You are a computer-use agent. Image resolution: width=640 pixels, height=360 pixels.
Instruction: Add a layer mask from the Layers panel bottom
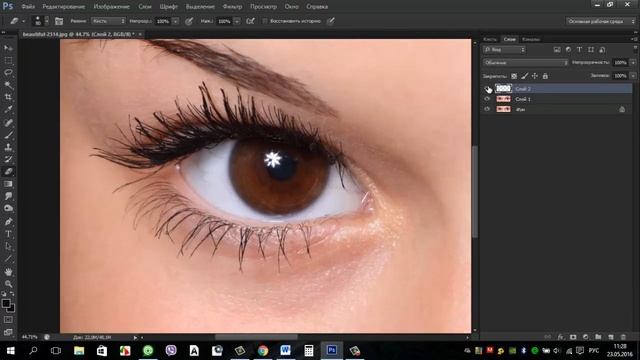pyautogui.click(x=573, y=337)
